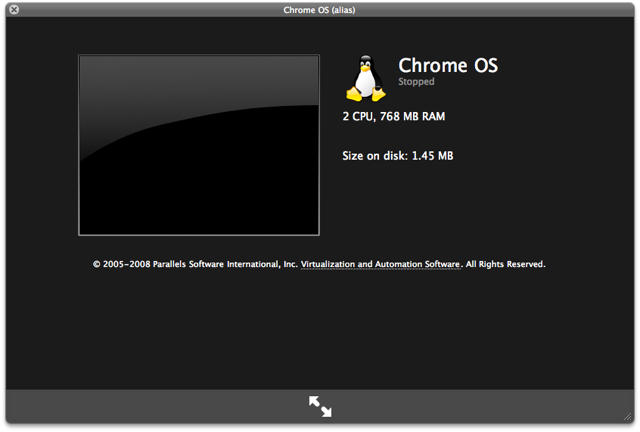
Task: Click the "768 MB RAM" memory text
Action: pyautogui.click(x=414, y=117)
